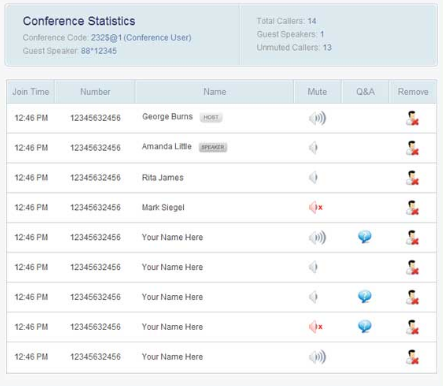443x386 pixels.
Task: Click the phone number in Rita James' row
Action: tap(95, 178)
